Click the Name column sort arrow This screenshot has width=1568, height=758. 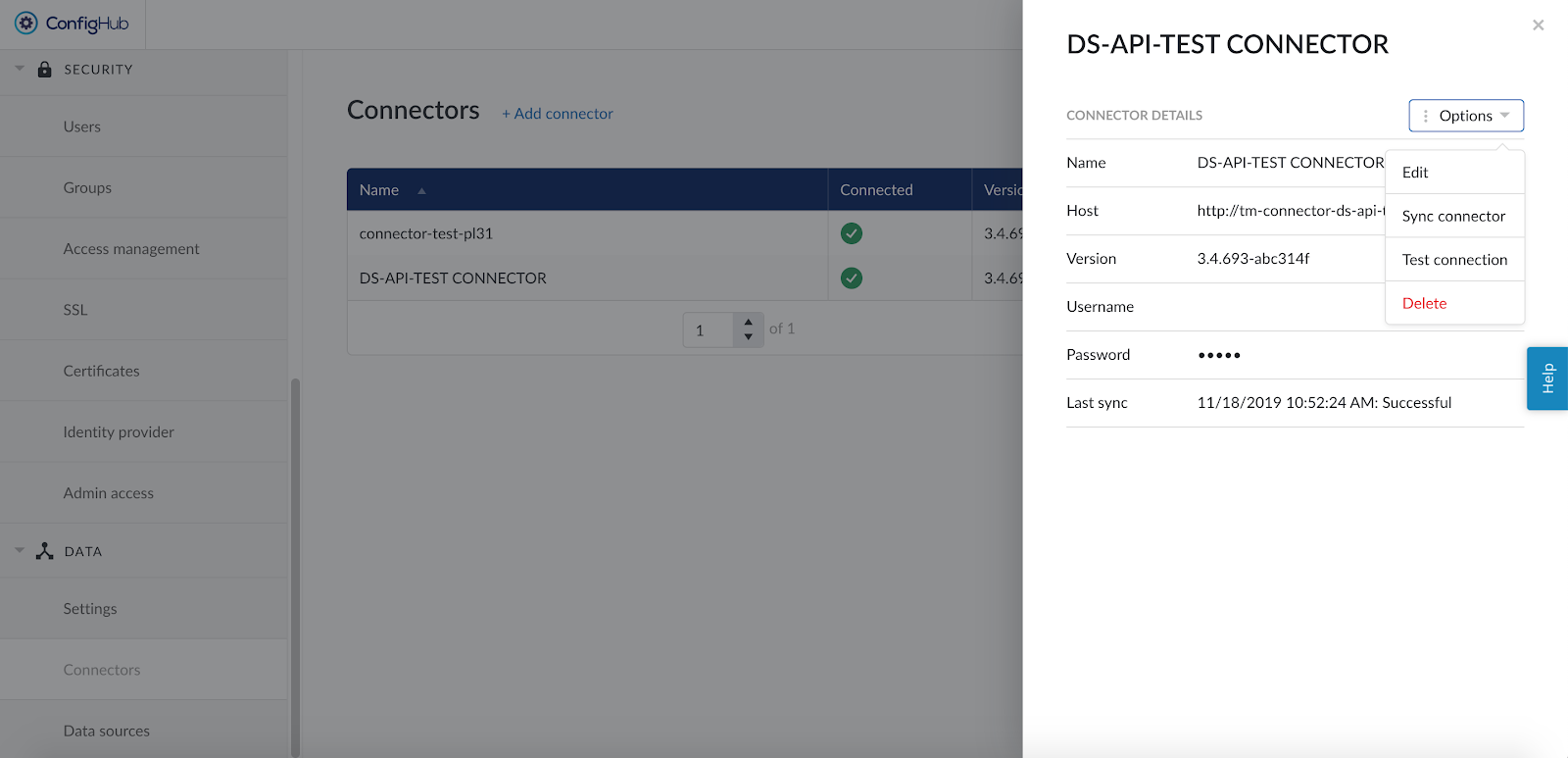(x=421, y=191)
